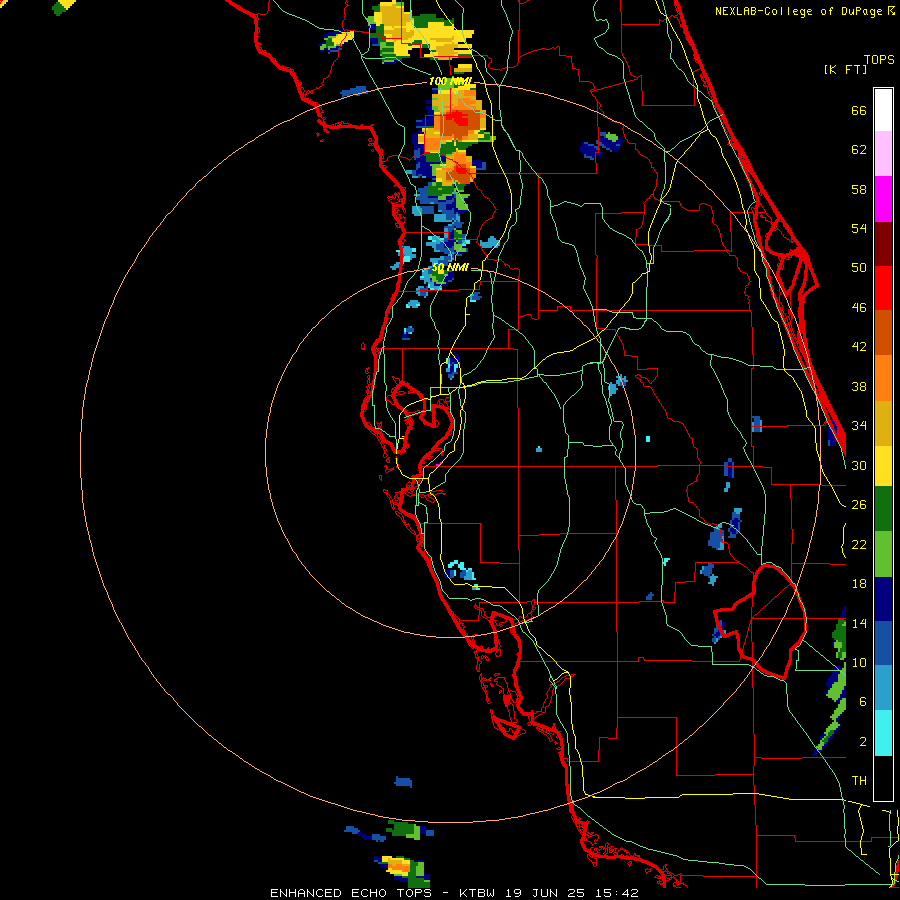Click the 30 value on the legend
Image resolution: width=900 pixels, height=900 pixels.
pyautogui.click(x=859, y=465)
